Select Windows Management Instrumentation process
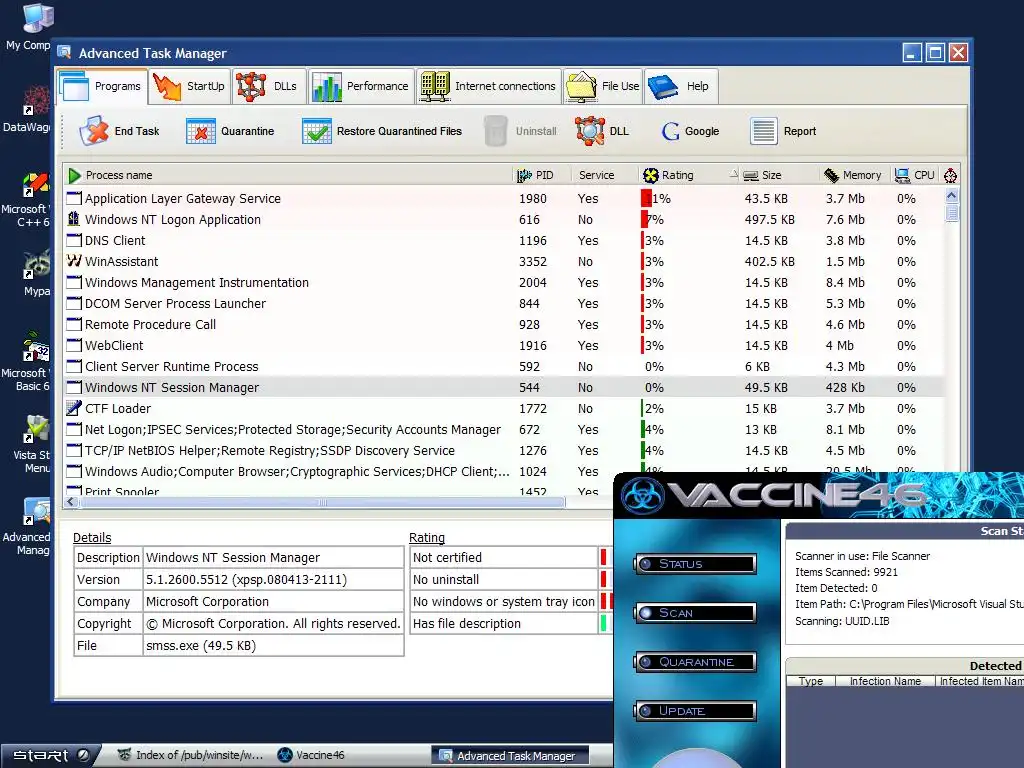This screenshot has height=768, width=1024. 503,282
